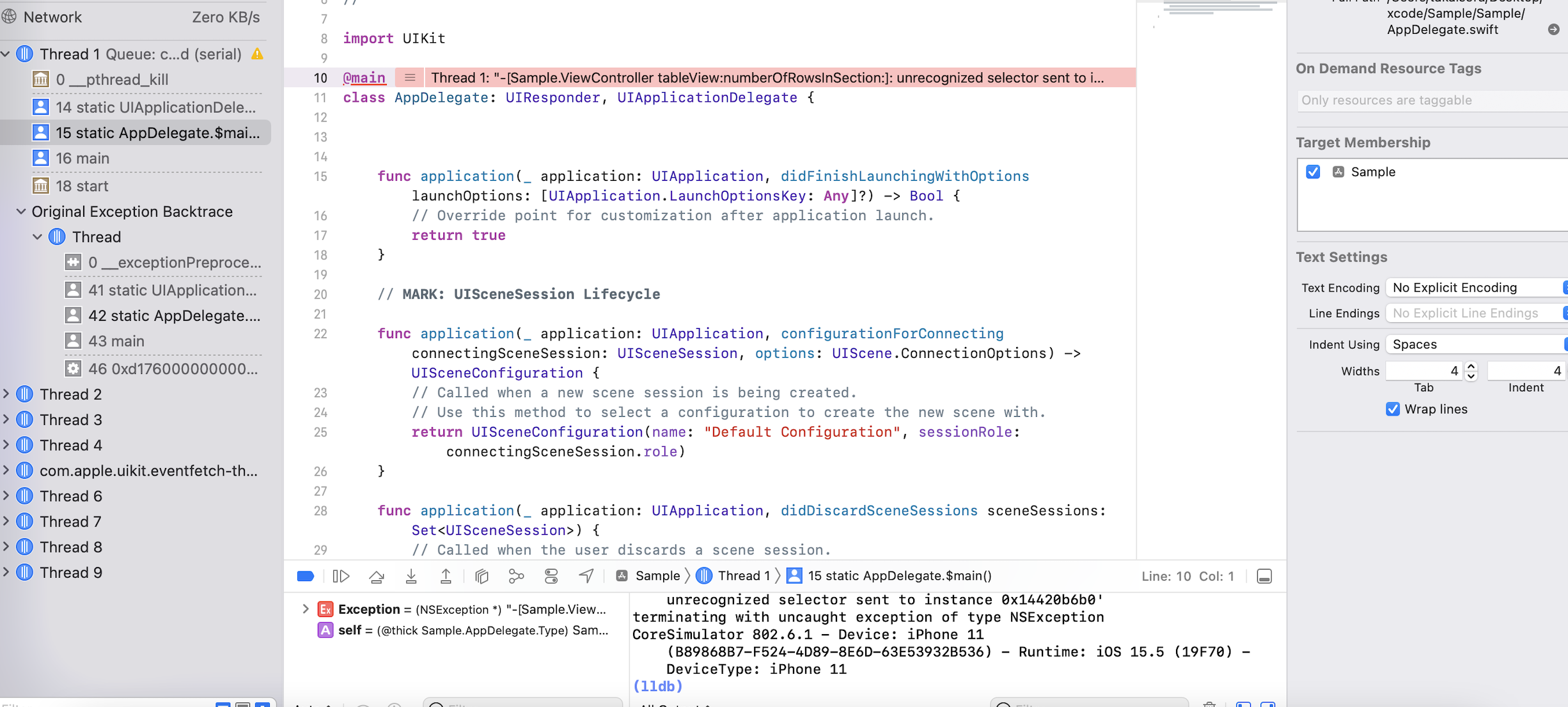
Task: Select frame 0 __pthread_kill
Action: 136,79
